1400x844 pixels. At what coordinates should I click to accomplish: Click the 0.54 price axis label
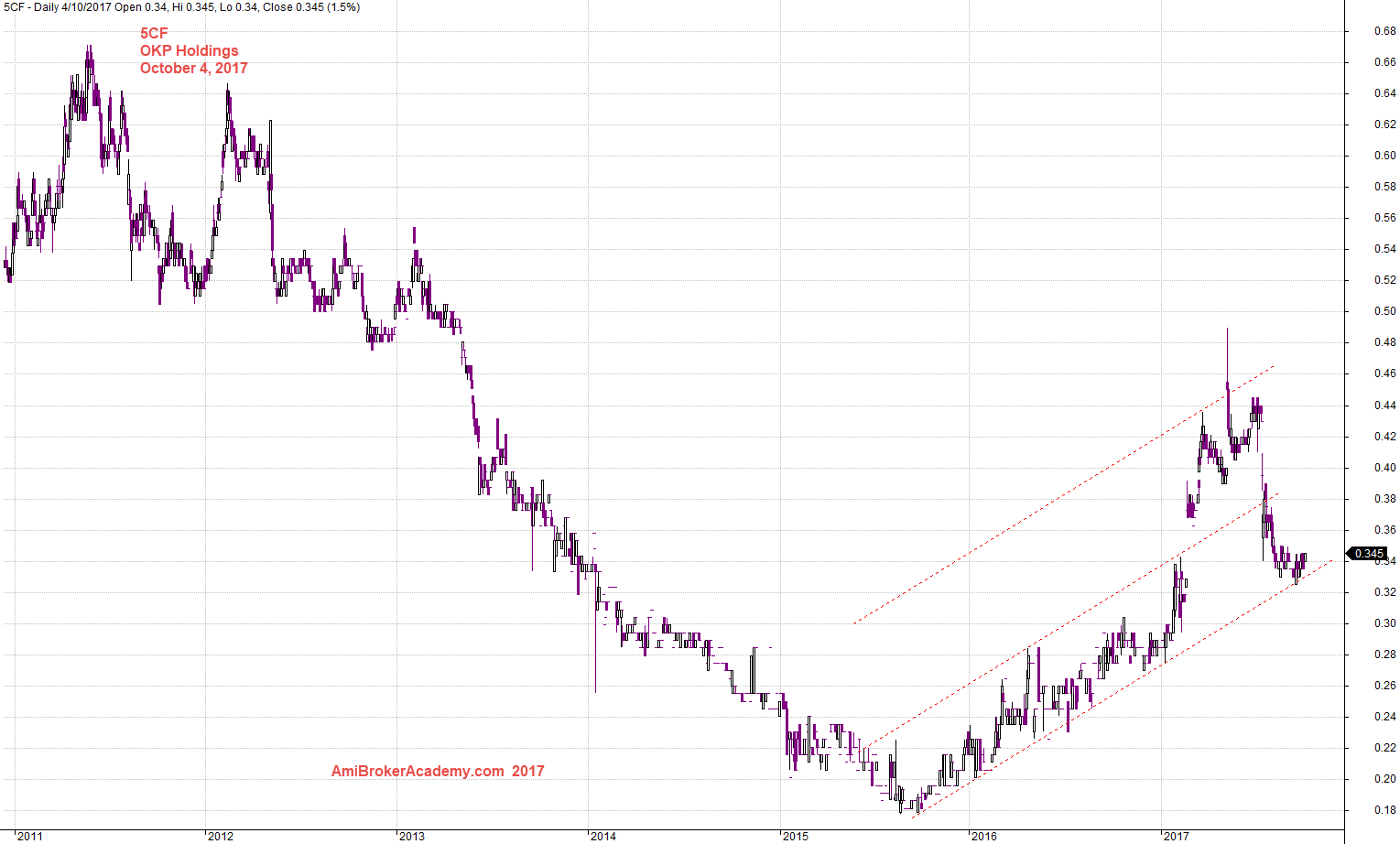pos(1385,249)
